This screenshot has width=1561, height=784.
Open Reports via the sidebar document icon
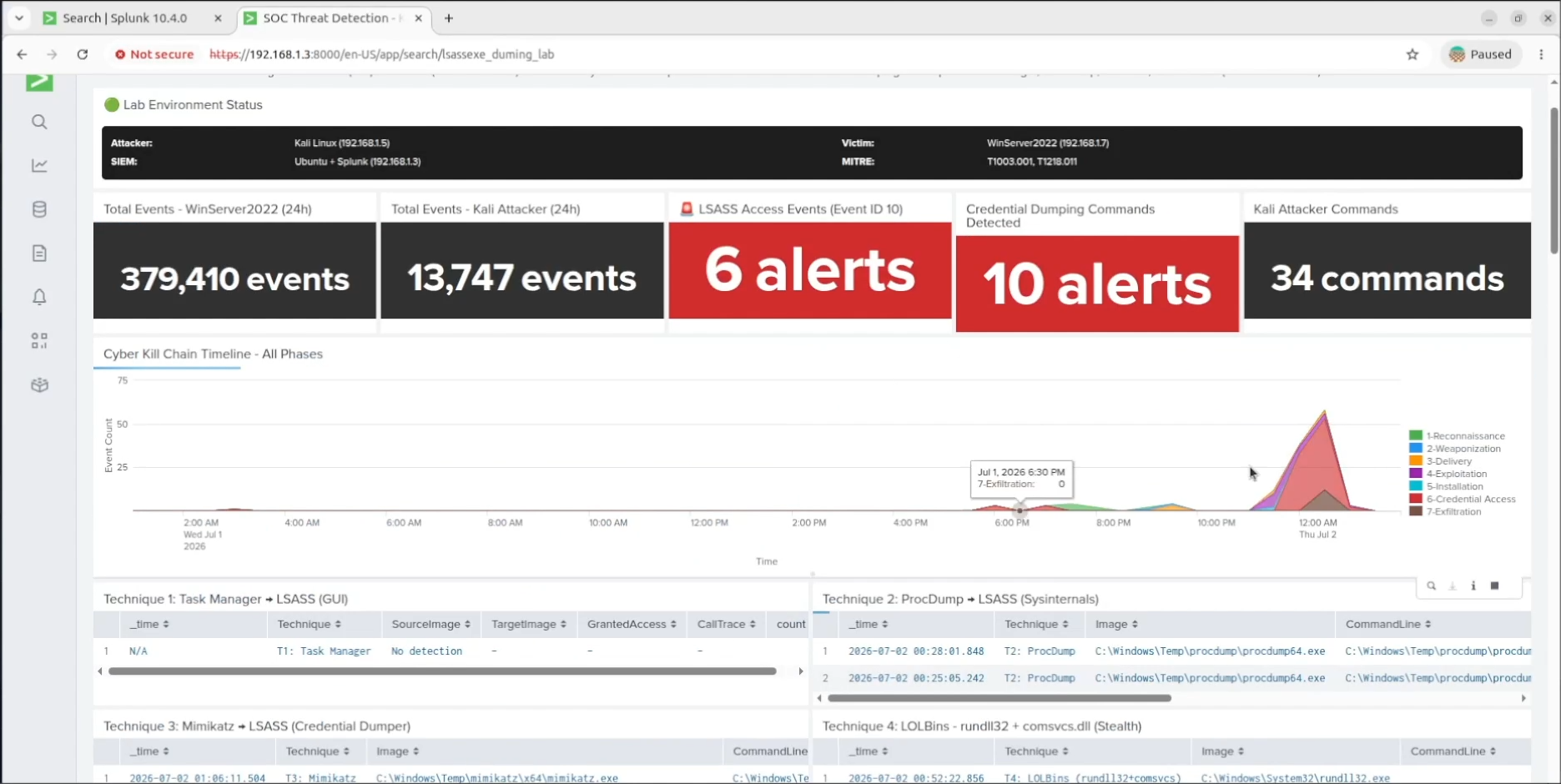39,254
